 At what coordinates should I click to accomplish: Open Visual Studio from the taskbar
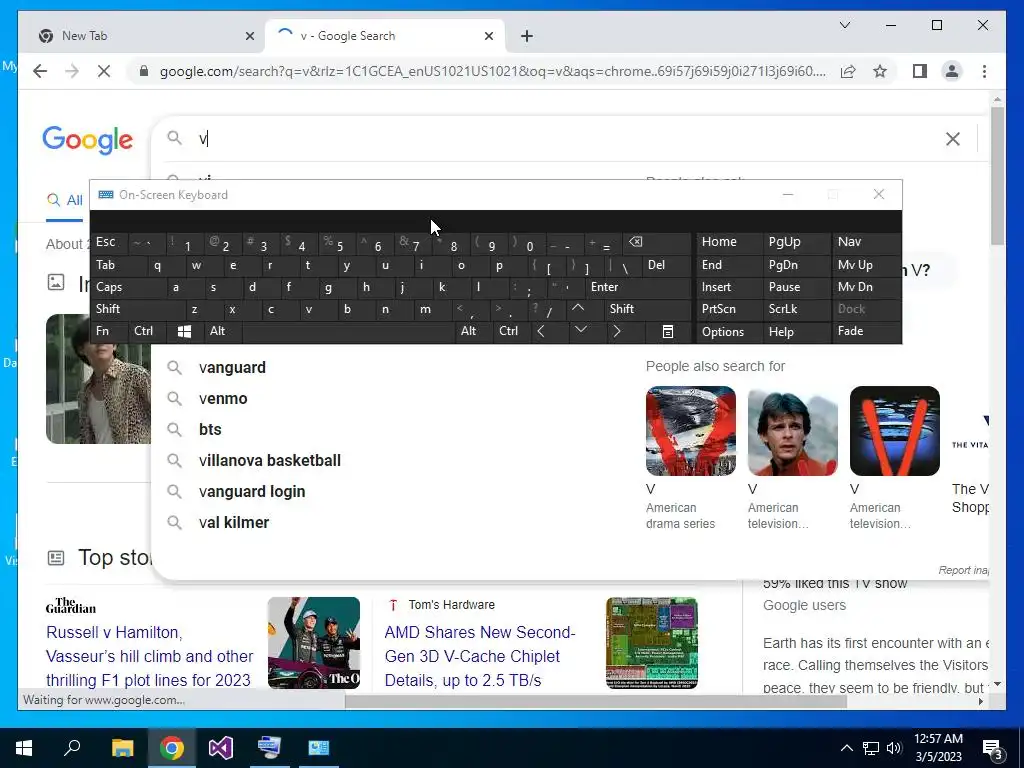[221, 748]
